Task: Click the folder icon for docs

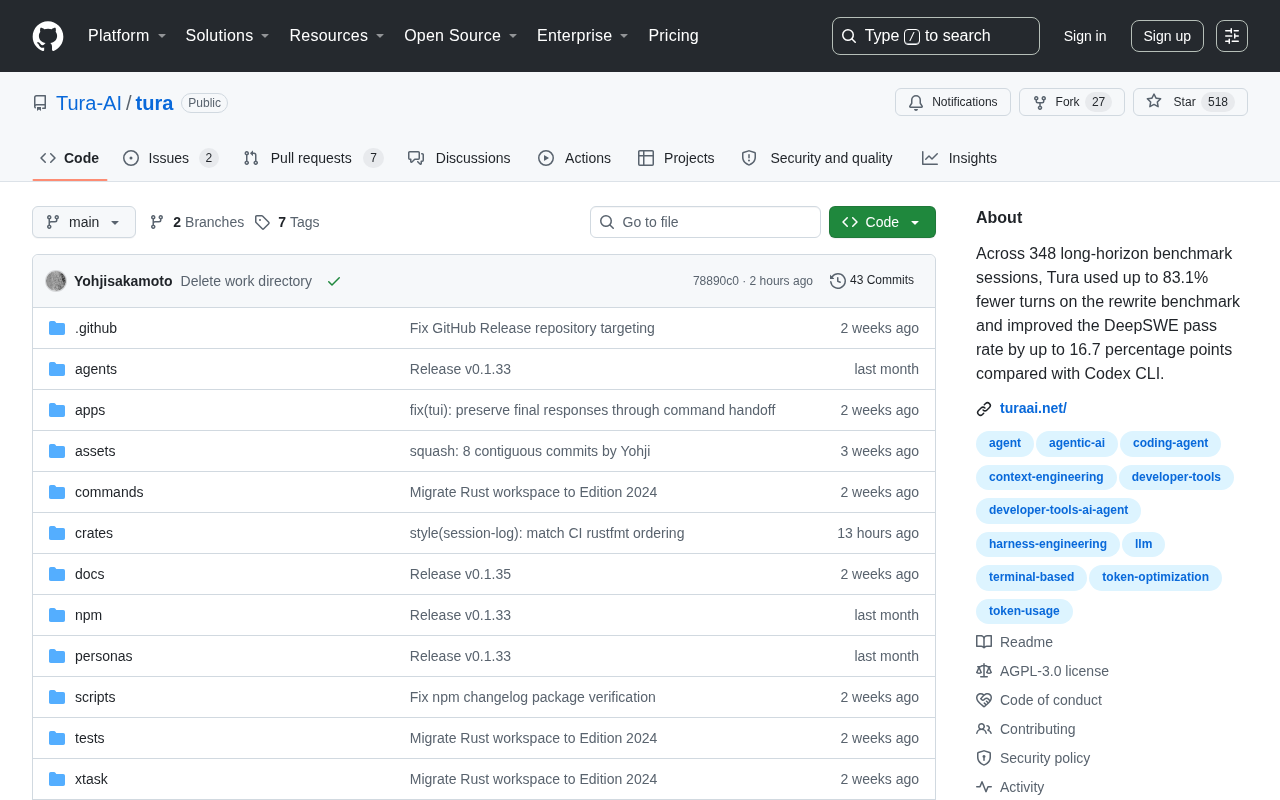Action: click(x=57, y=574)
